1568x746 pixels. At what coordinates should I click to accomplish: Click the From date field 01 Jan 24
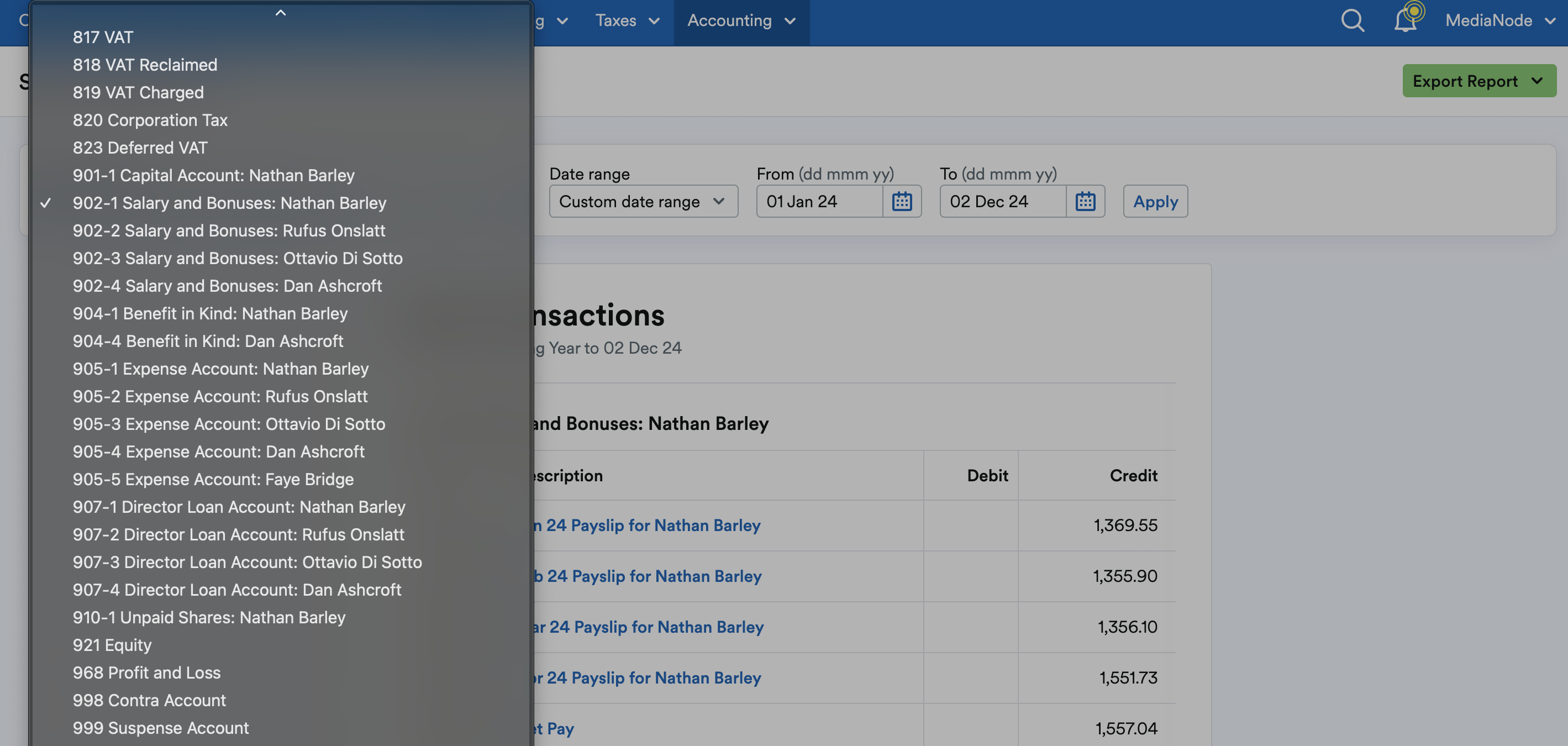pyautogui.click(x=819, y=202)
